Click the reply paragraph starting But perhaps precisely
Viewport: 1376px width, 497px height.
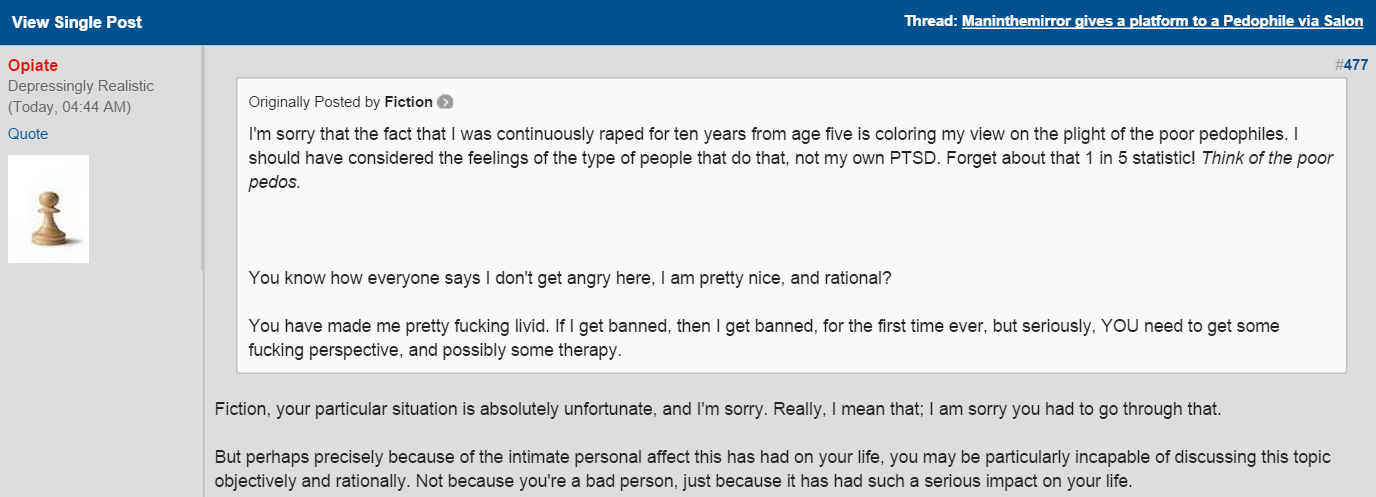click(773, 468)
